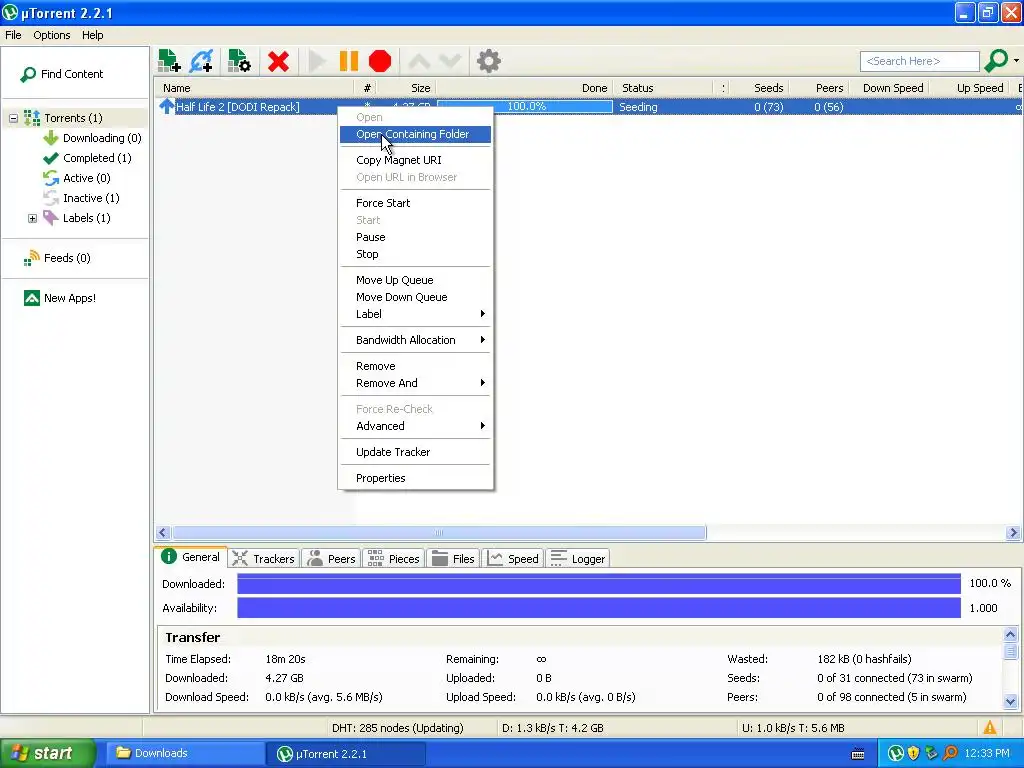
Task: Switch to the General tab
Action: point(191,557)
